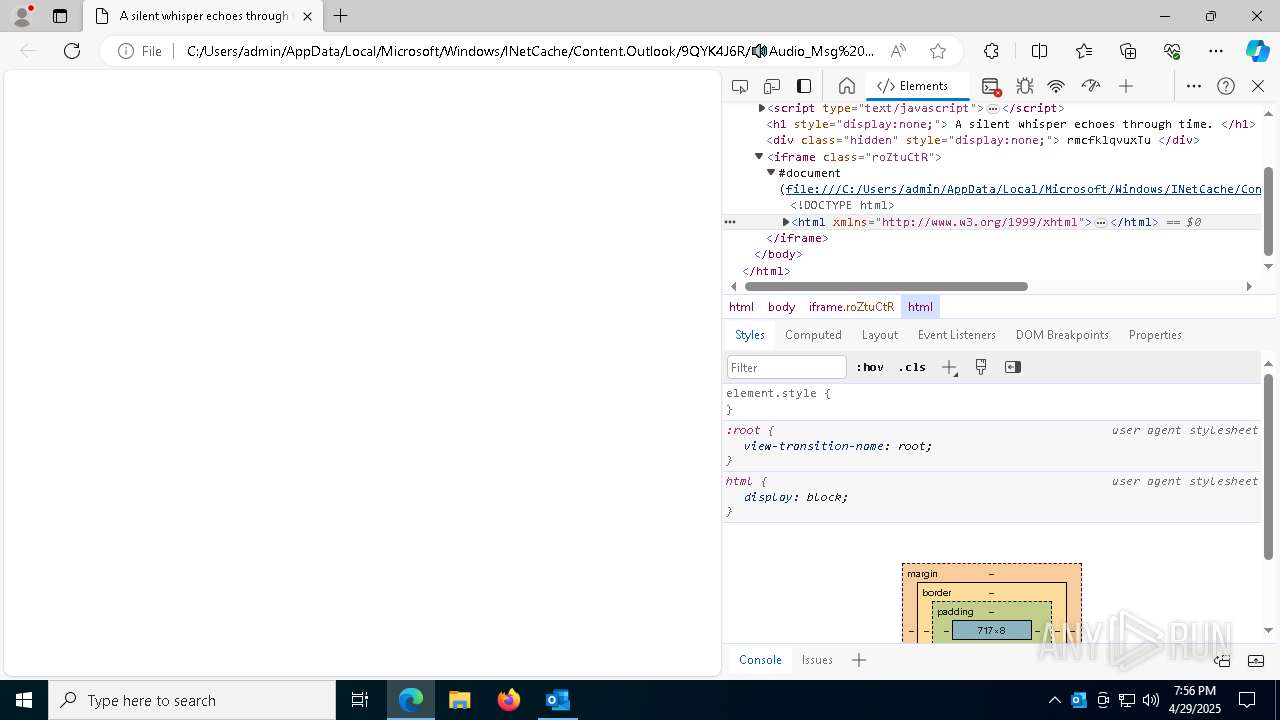Select the inspect element picker tool

pyautogui.click(x=740, y=86)
